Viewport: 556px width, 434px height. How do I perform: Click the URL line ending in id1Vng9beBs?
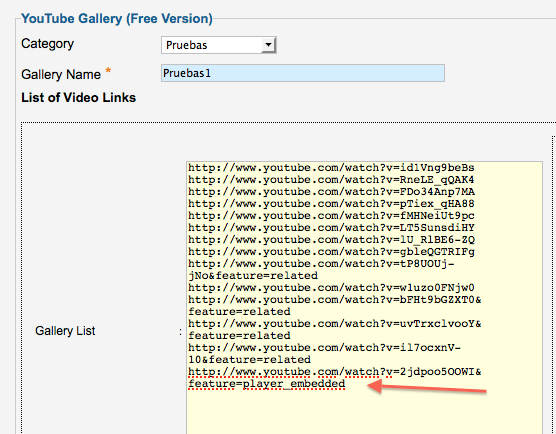tap(331, 168)
